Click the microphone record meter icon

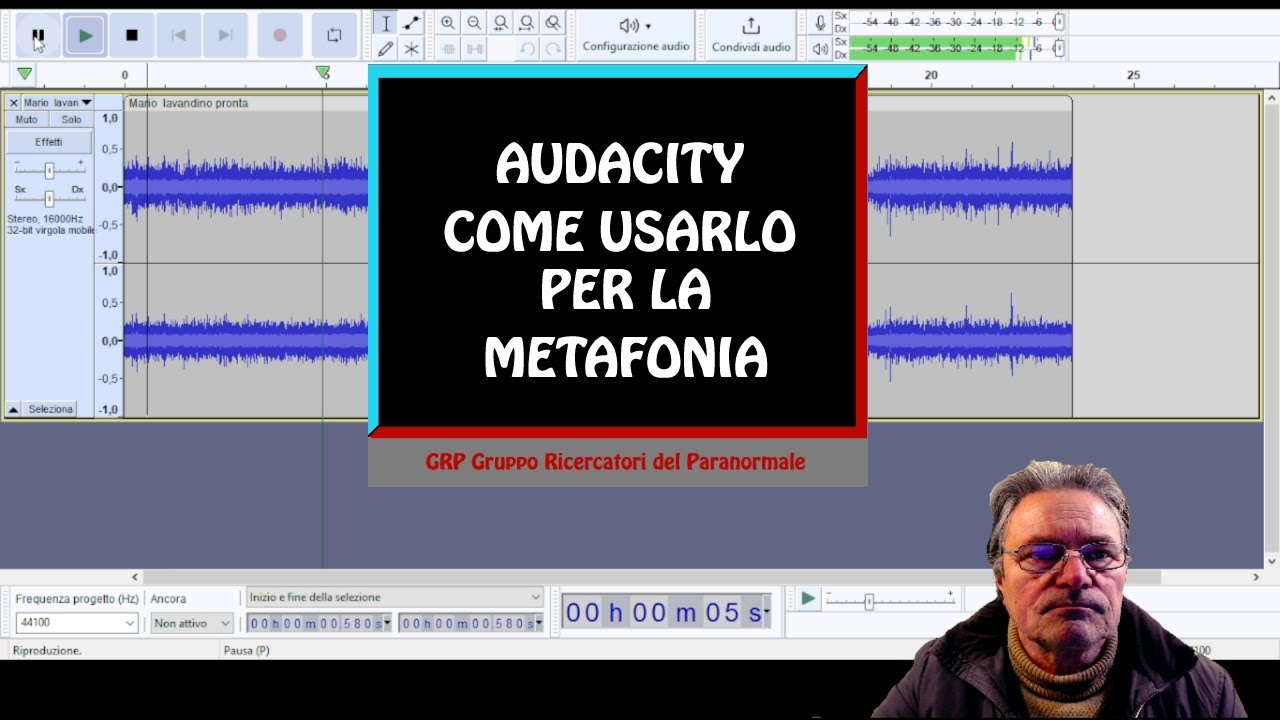click(x=820, y=22)
